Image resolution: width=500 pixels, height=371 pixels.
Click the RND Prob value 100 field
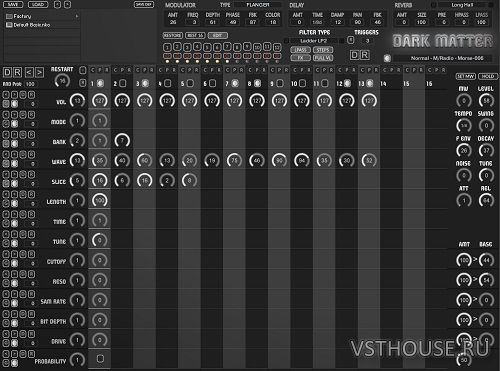(30, 84)
